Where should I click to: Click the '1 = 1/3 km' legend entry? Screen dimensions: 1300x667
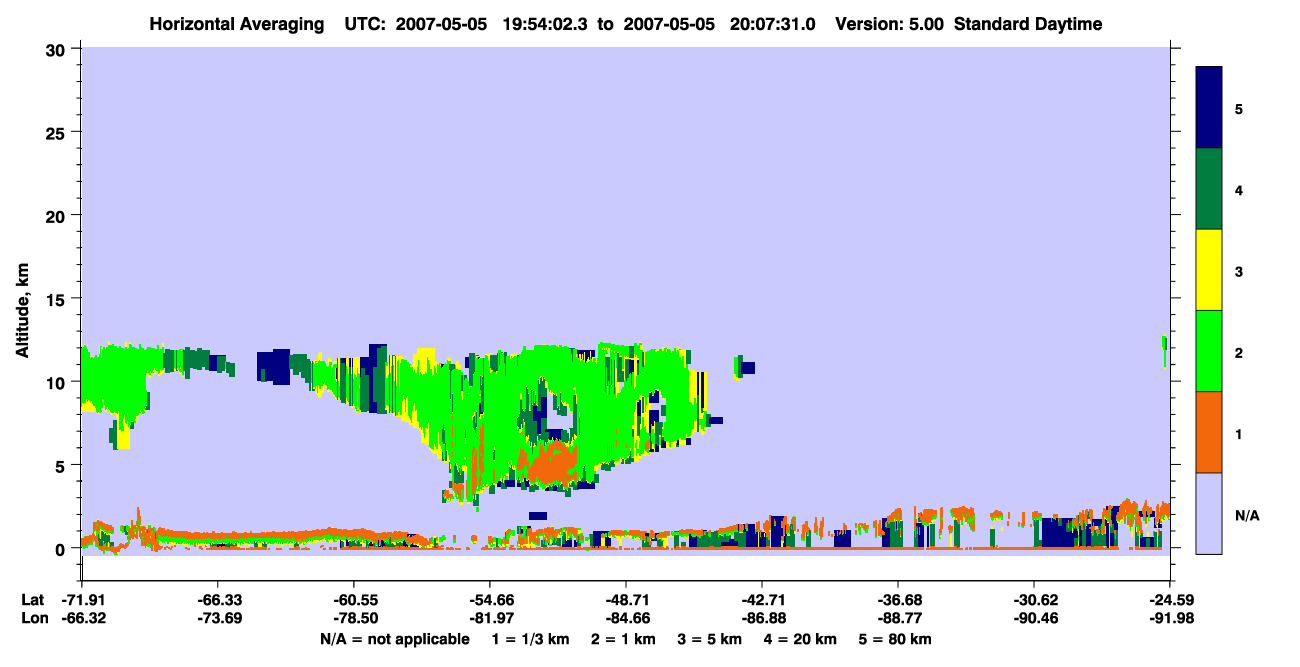click(529, 639)
